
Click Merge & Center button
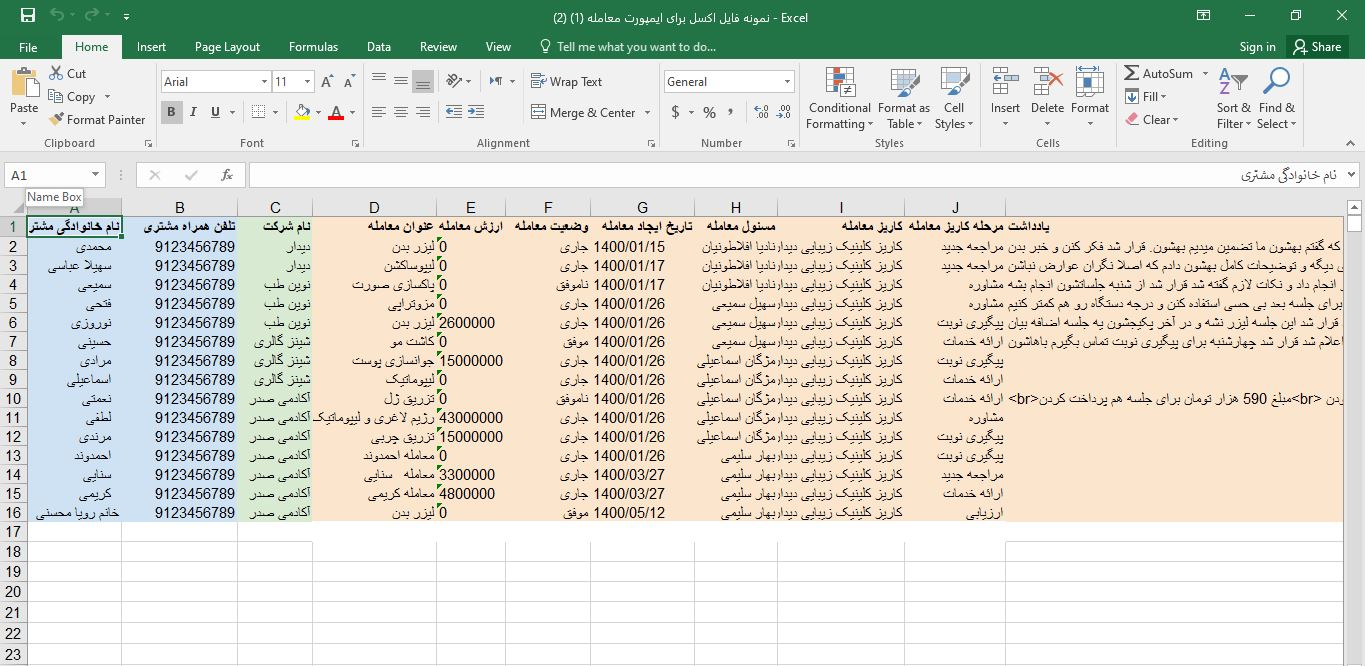click(x=584, y=113)
